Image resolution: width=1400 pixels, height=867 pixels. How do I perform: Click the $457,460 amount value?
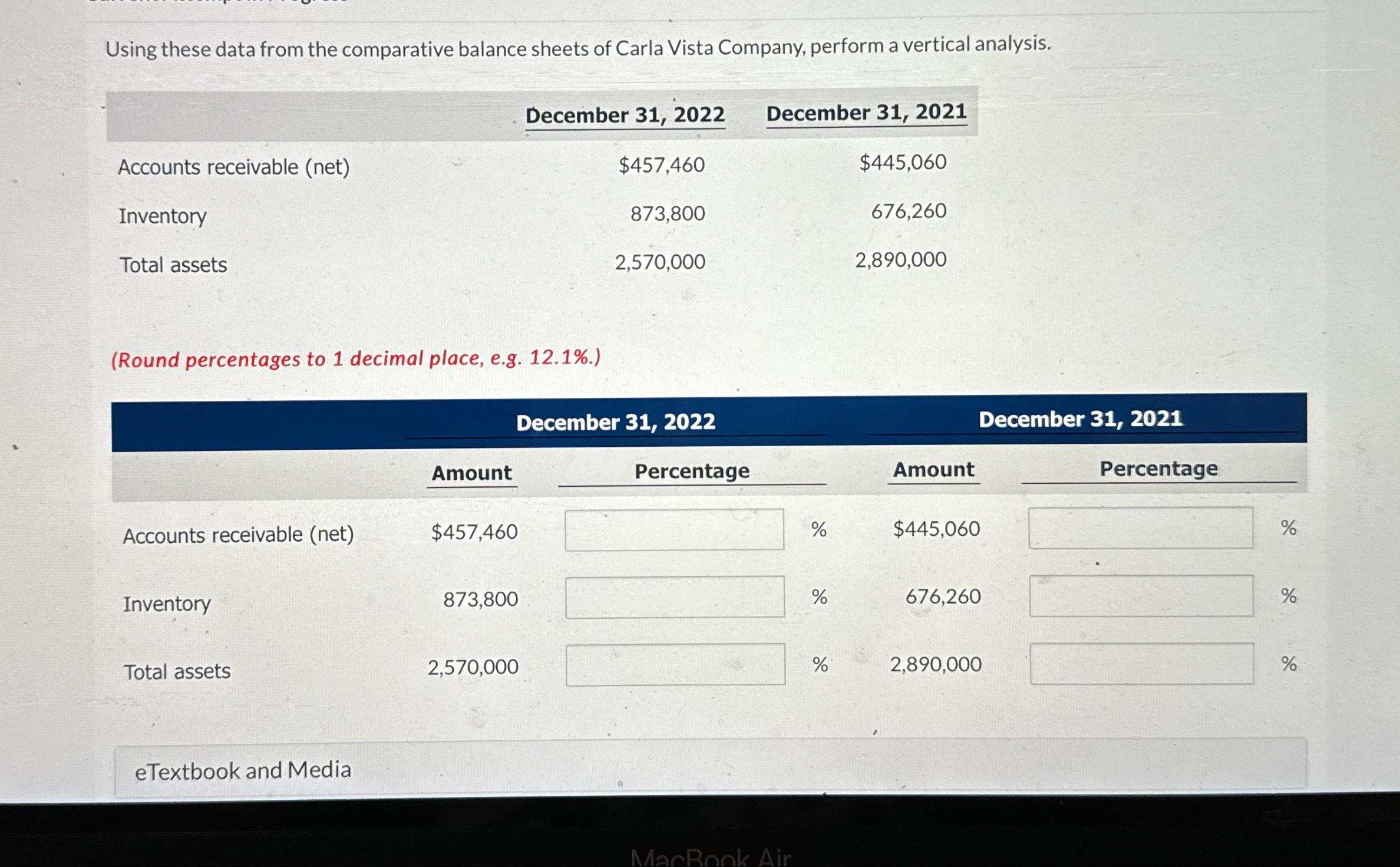tap(474, 531)
